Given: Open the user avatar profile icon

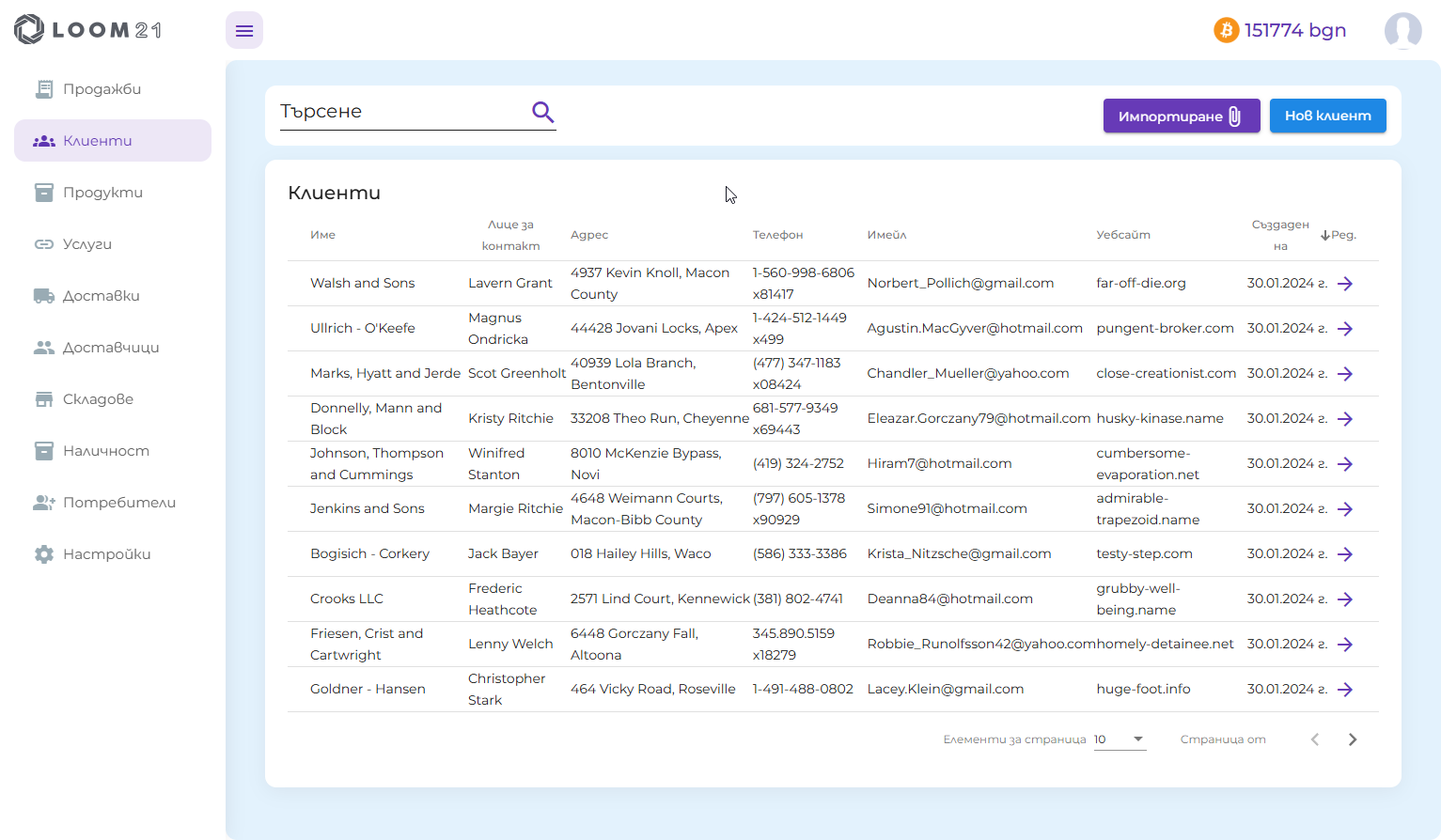Looking at the screenshot, I should (x=1402, y=31).
